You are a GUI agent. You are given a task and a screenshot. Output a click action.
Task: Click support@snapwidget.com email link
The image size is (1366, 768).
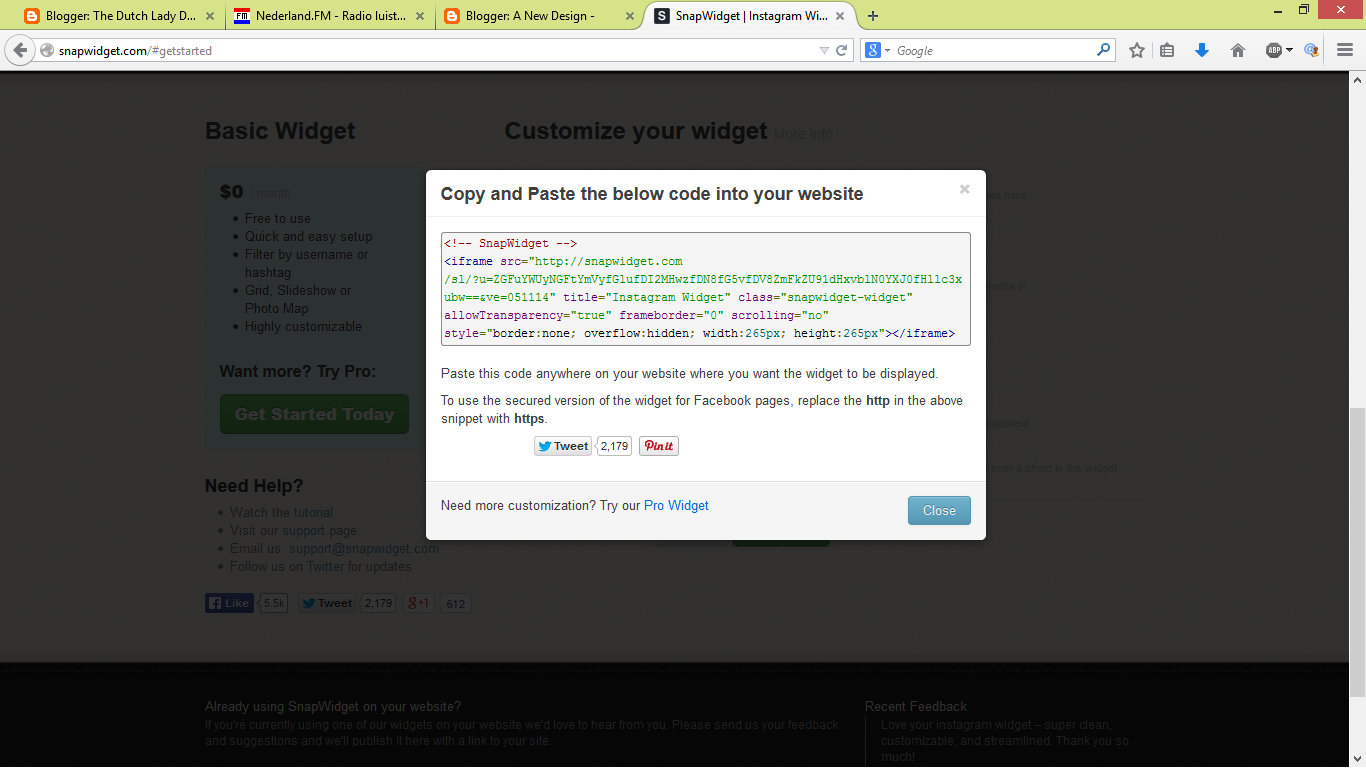[364, 549]
